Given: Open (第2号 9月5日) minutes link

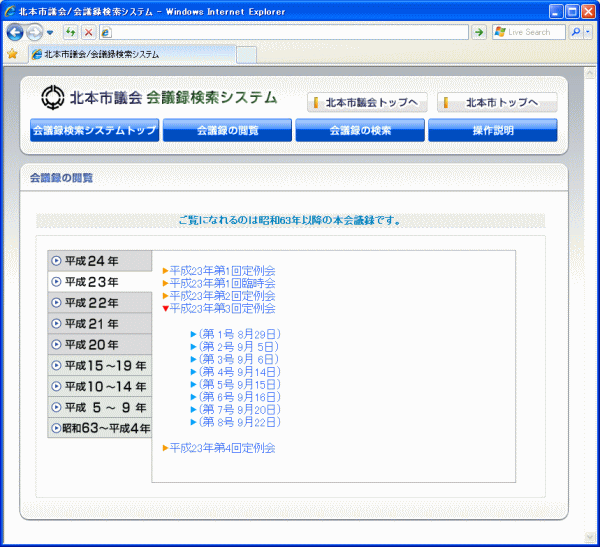Looking at the screenshot, I should [x=238, y=347].
